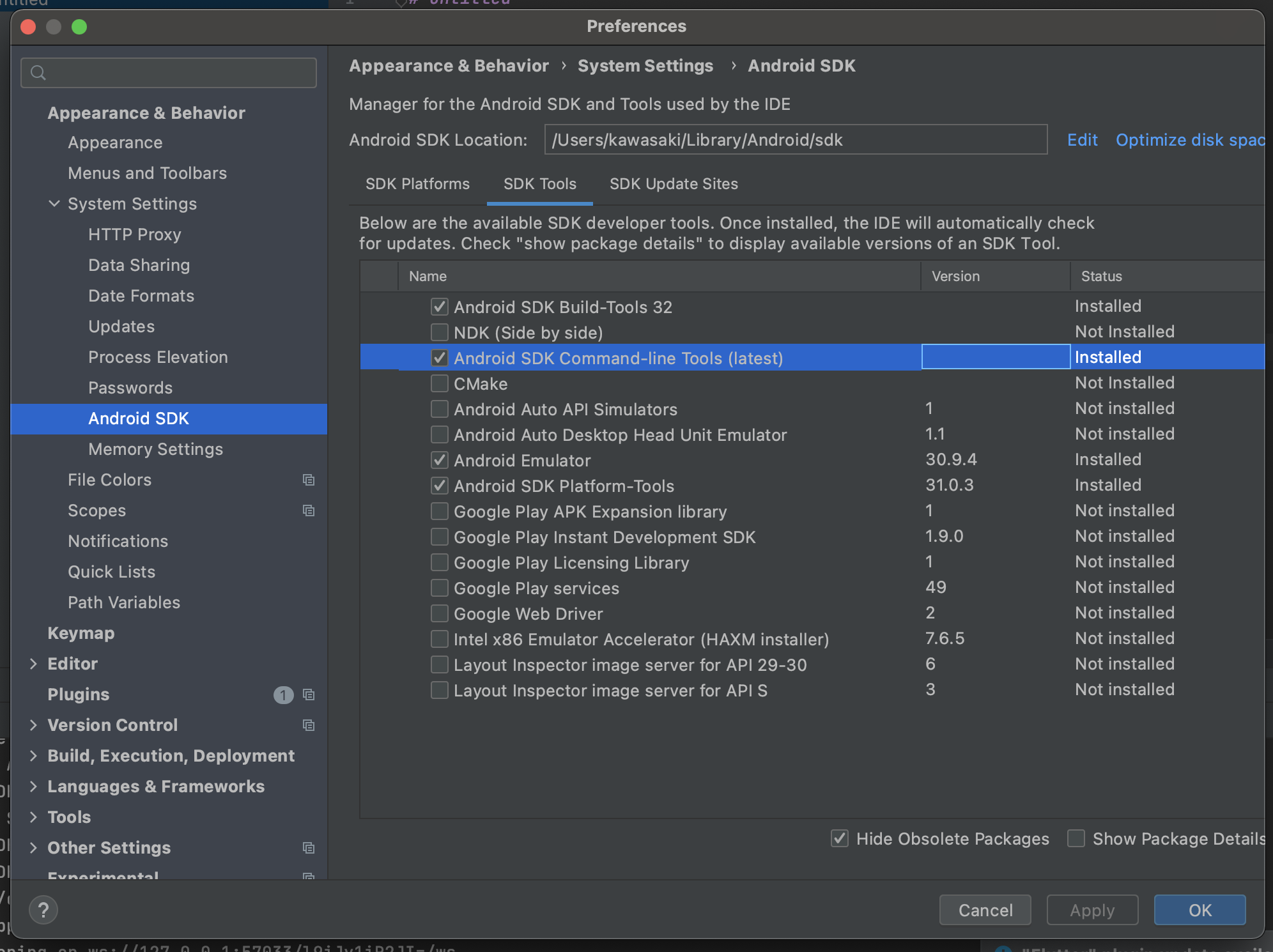Expand the Editor settings section
This screenshot has height=952, width=1273.
tap(33, 664)
